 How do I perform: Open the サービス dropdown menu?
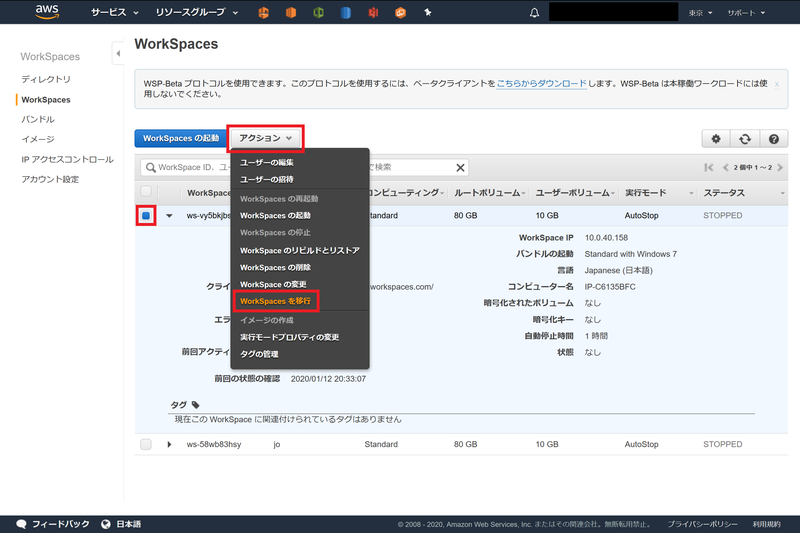point(115,12)
